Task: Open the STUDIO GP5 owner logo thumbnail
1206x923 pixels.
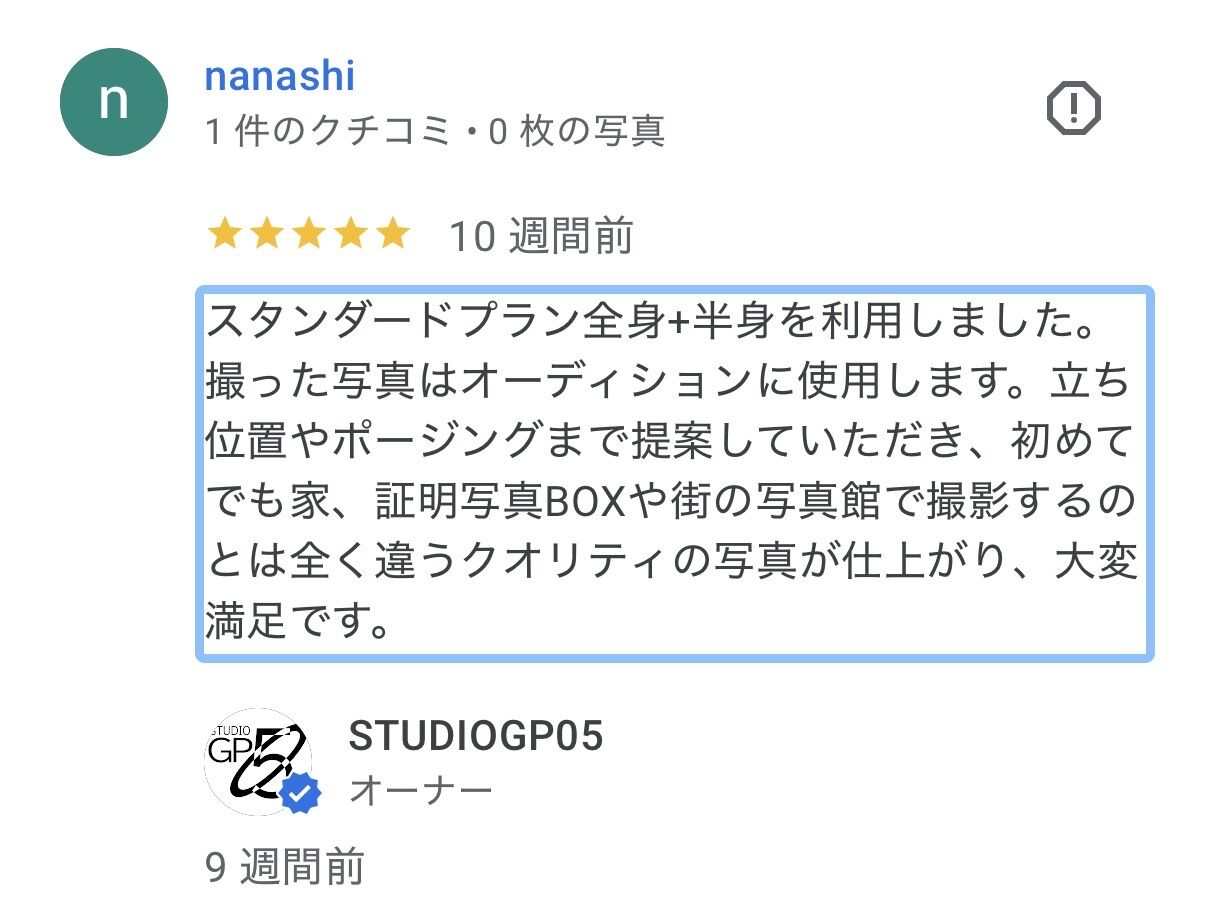Action: click(x=257, y=762)
